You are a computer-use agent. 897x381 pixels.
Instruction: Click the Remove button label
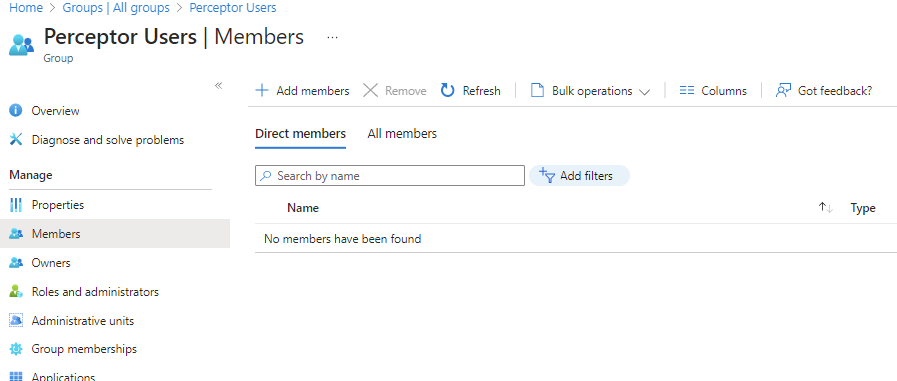coord(406,91)
